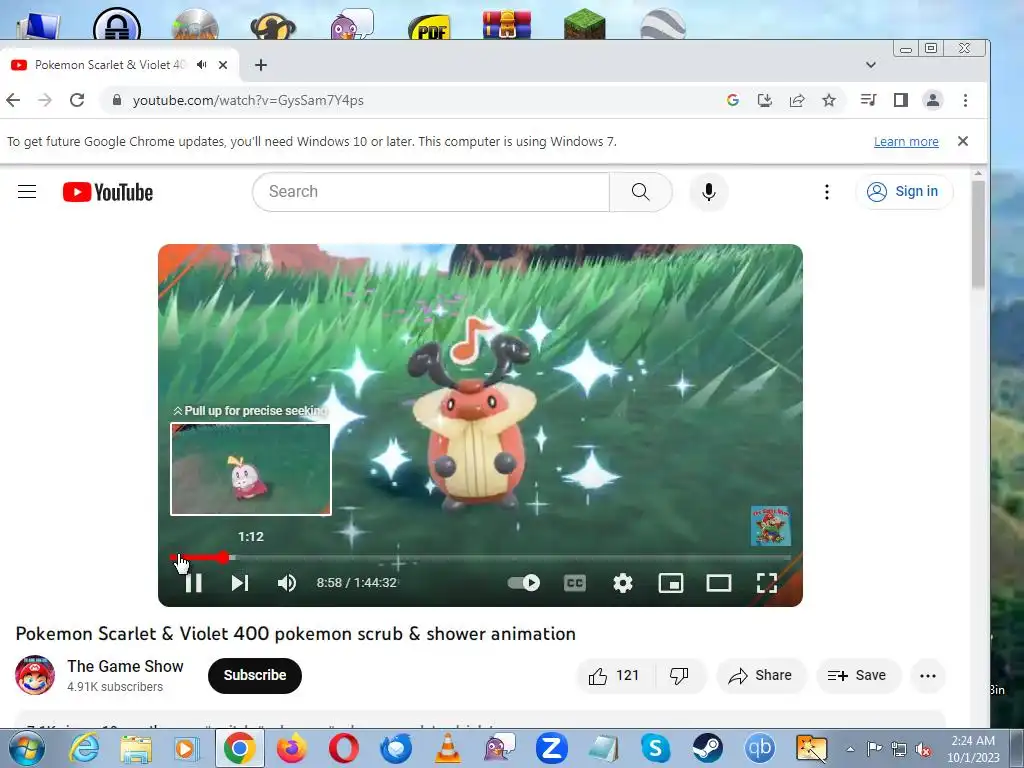Save video to playlist
Screen dimensions: 1024x768
(x=857, y=675)
